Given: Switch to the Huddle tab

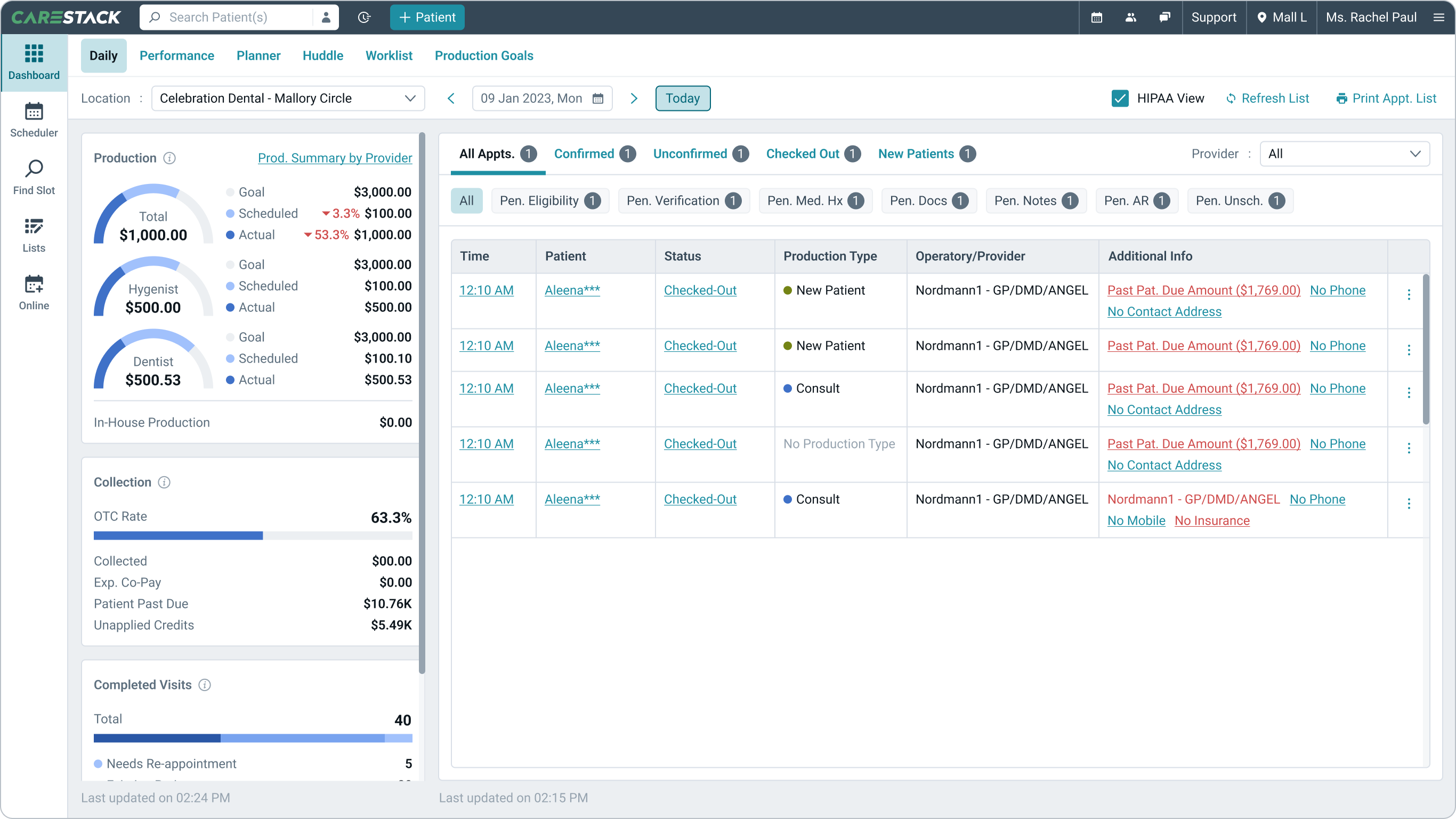Looking at the screenshot, I should point(323,55).
